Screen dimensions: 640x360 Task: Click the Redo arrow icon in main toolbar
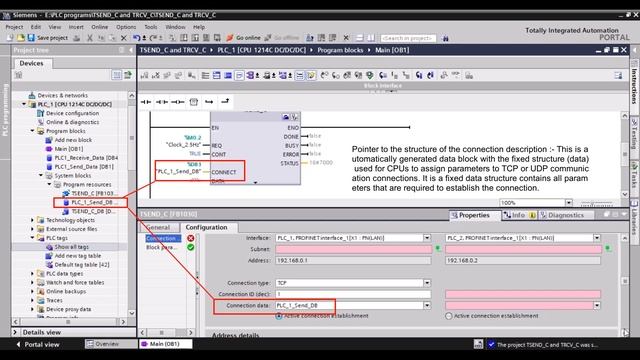point(152,38)
